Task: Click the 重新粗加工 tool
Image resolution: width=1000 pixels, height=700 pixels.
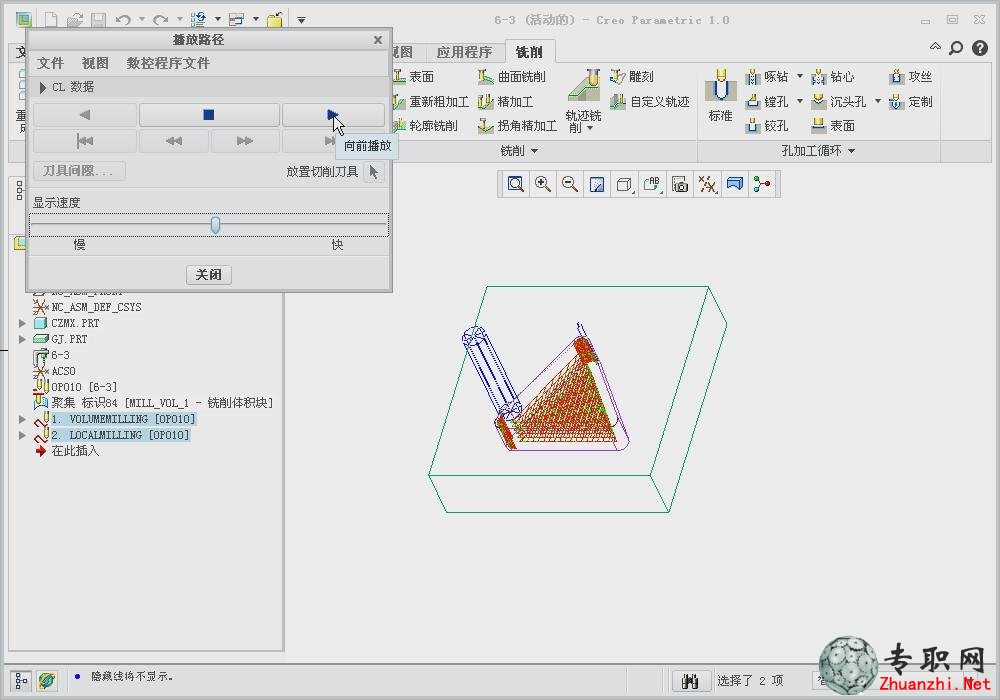Action: pyautogui.click(x=430, y=101)
